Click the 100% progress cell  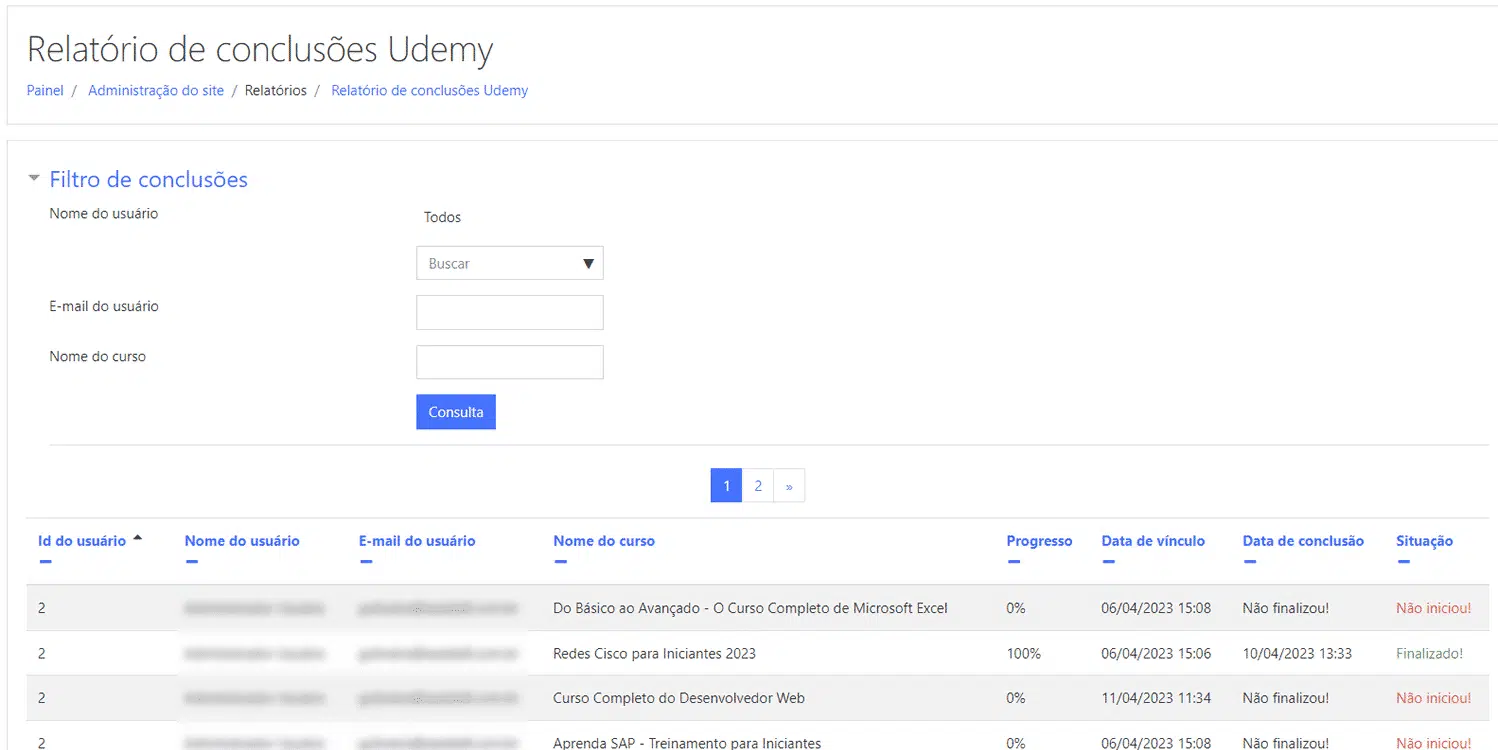pyautogui.click(x=1024, y=654)
